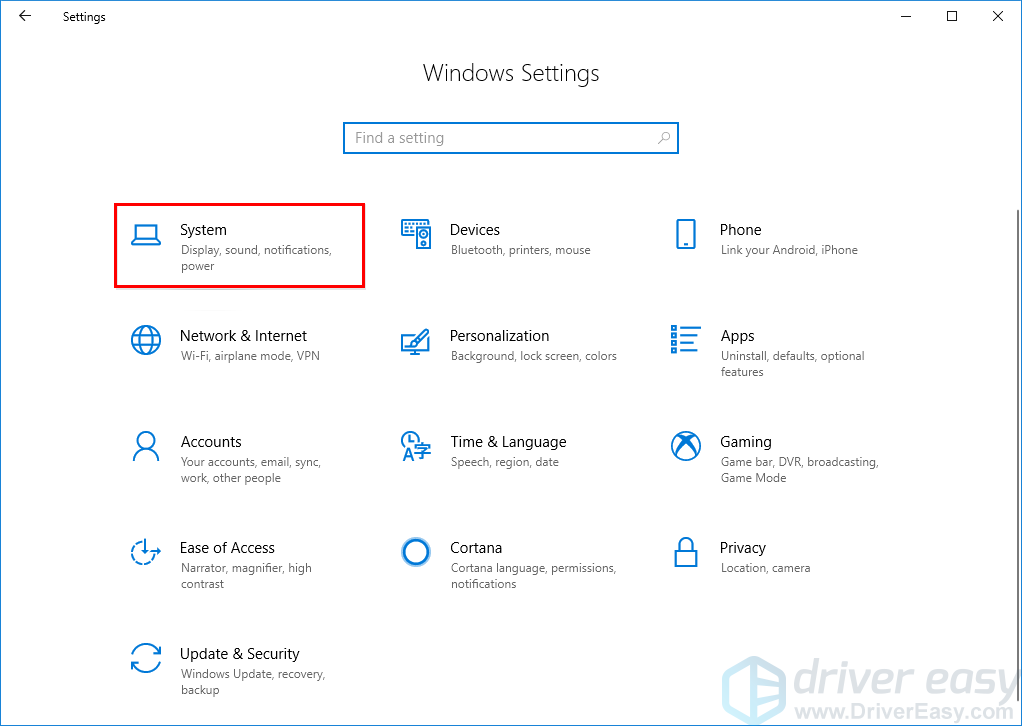Click the Ease of Access icon

tap(146, 552)
